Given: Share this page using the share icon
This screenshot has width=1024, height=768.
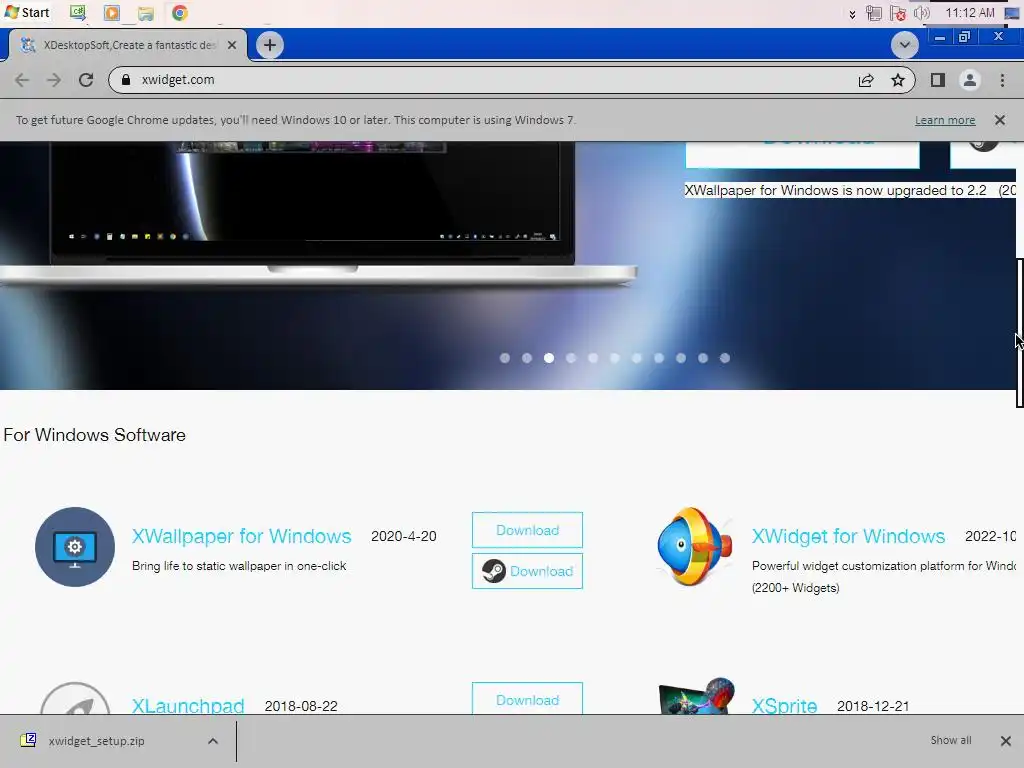Looking at the screenshot, I should [x=866, y=80].
